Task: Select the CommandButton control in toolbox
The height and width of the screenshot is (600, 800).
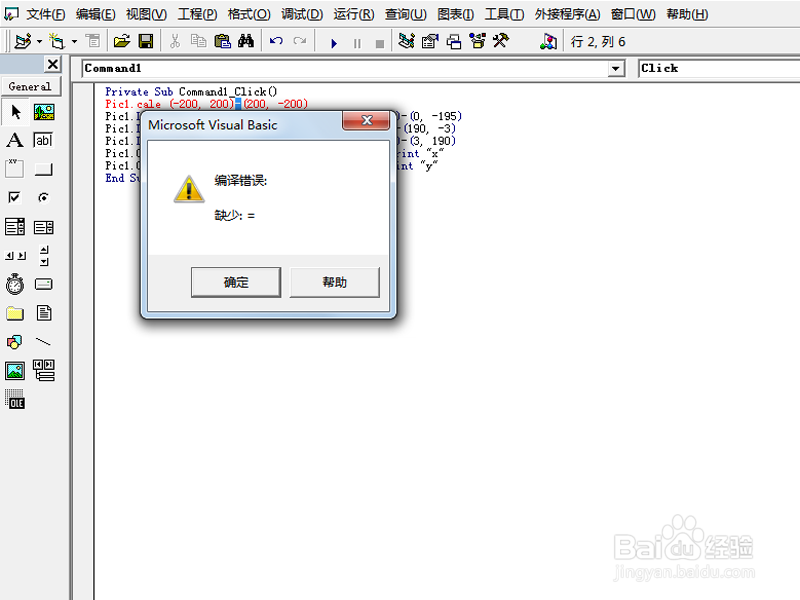Action: point(44,168)
